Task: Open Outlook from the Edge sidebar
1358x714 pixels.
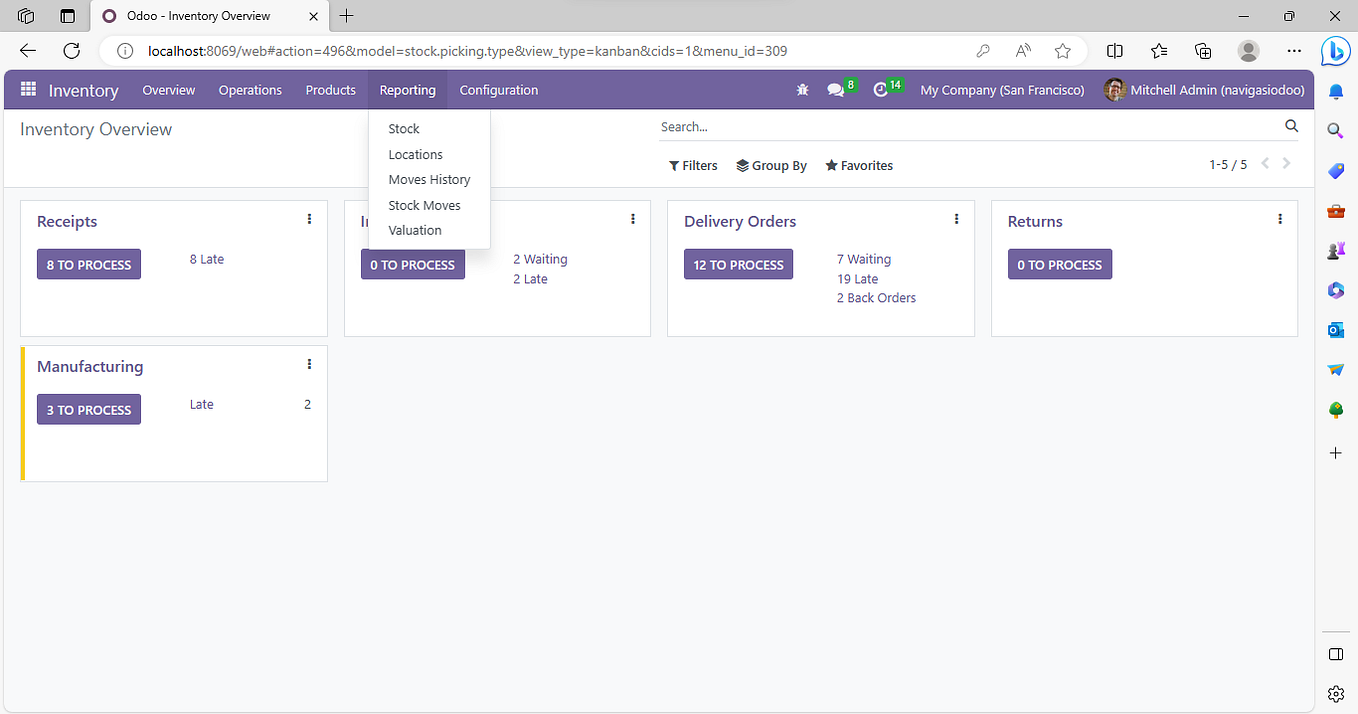Action: click(x=1335, y=329)
